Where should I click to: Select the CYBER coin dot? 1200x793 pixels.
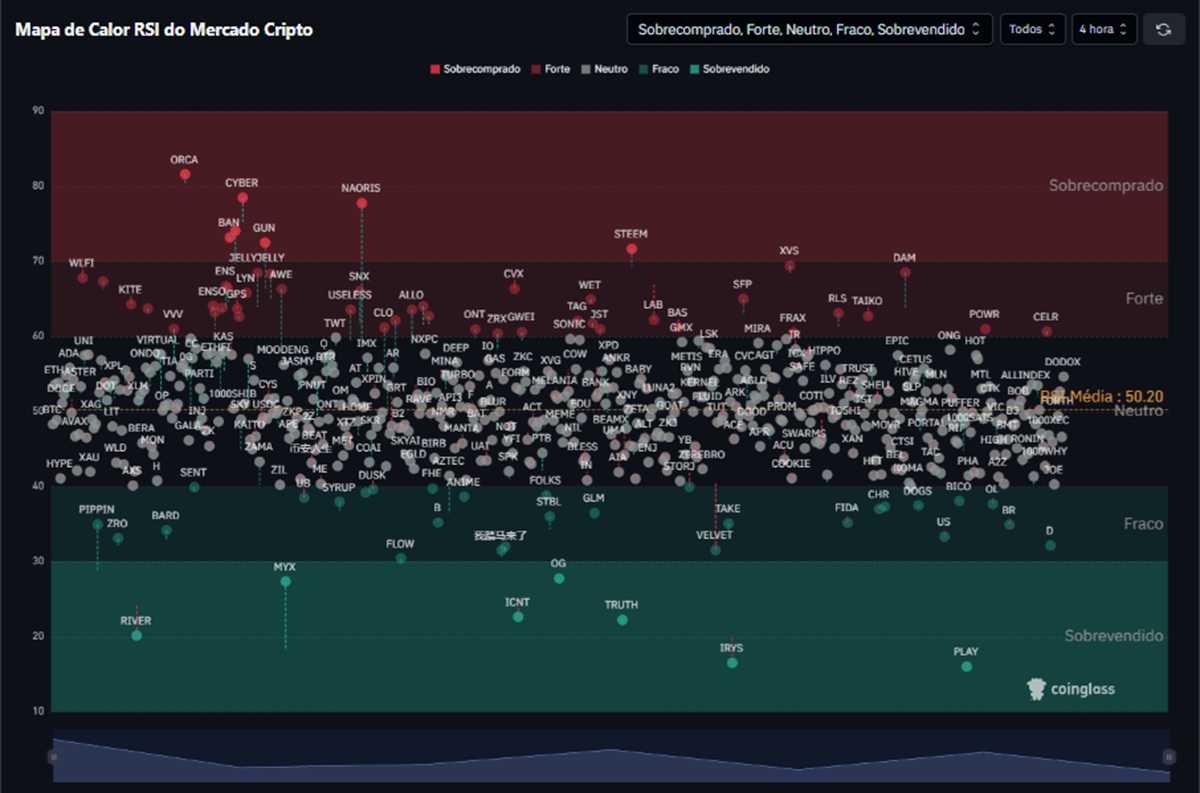pos(243,198)
